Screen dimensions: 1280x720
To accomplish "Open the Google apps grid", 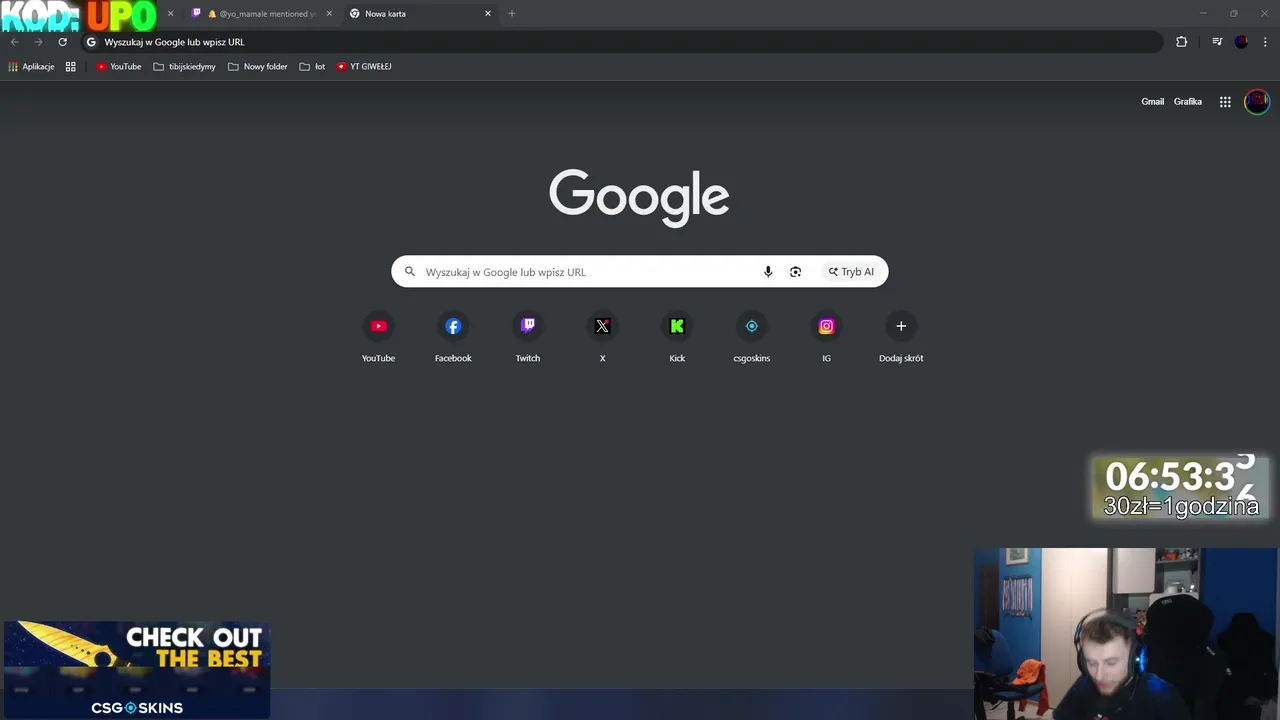I will tap(1225, 102).
